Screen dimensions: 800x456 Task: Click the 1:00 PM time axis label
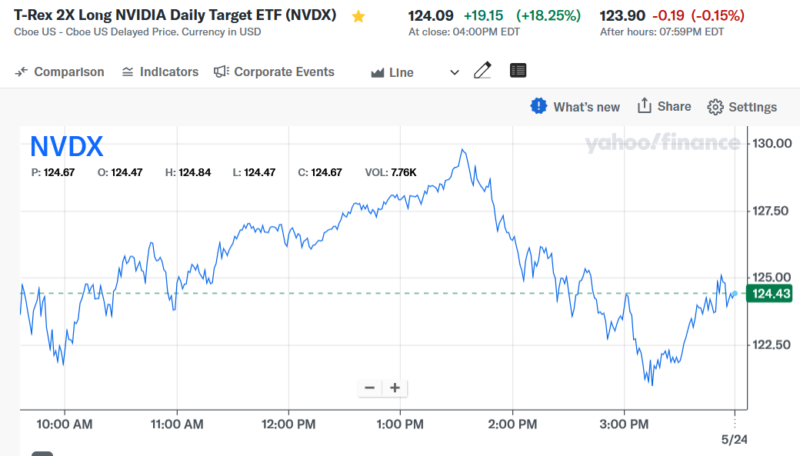(400, 424)
